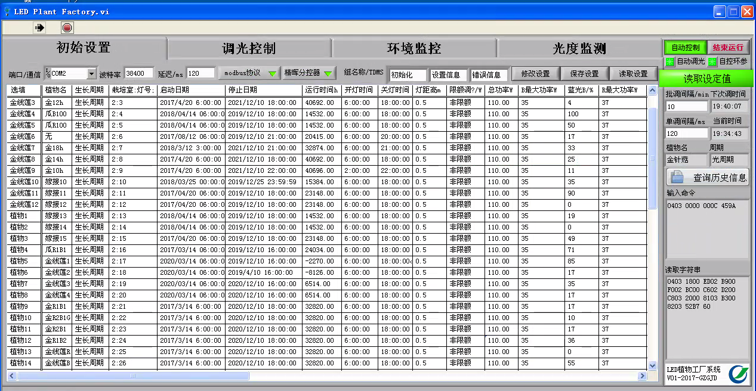Click the 修改设置 button
756x391 pixels.
(x=535, y=74)
